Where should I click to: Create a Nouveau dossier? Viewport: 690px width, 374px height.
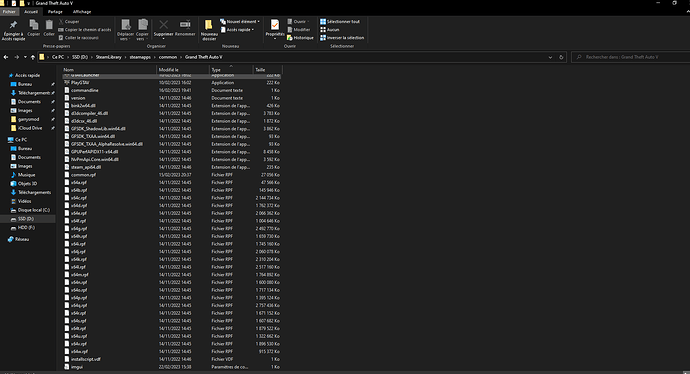pos(209,30)
